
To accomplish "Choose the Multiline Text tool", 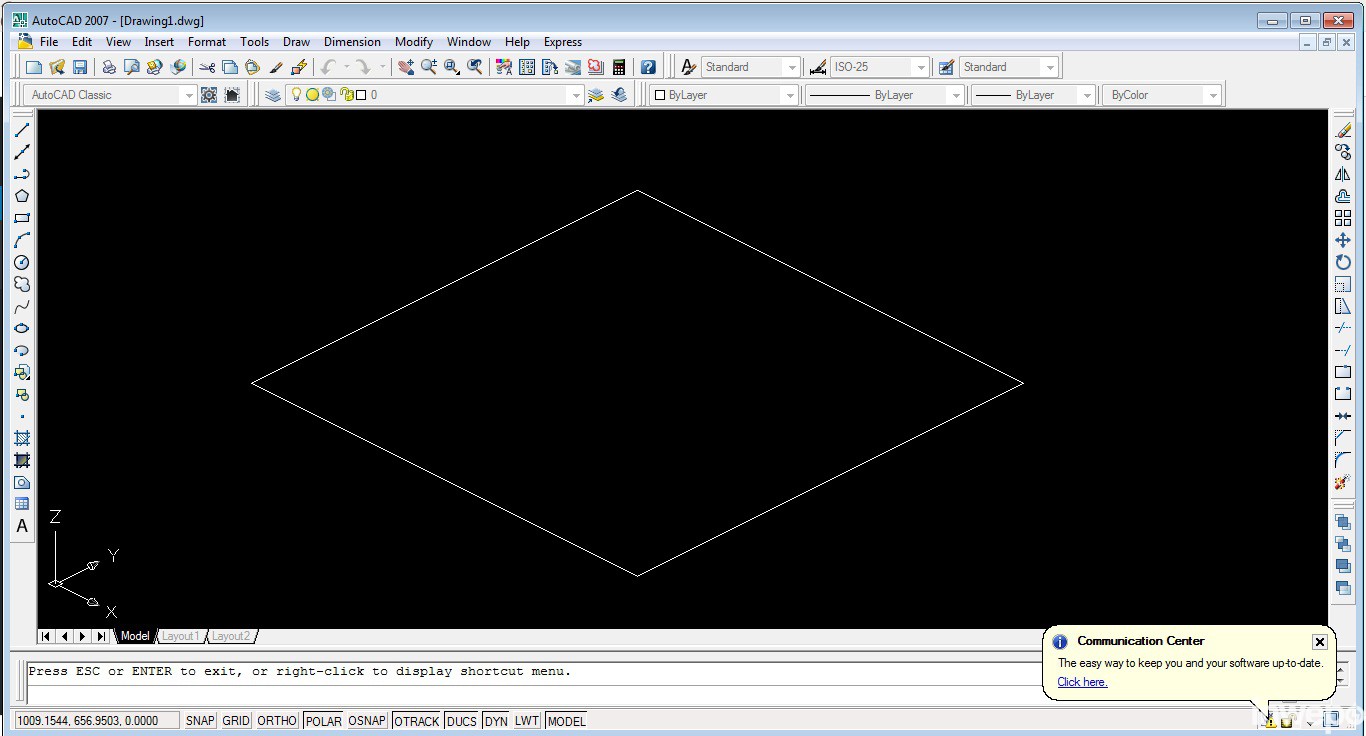I will (22, 526).
